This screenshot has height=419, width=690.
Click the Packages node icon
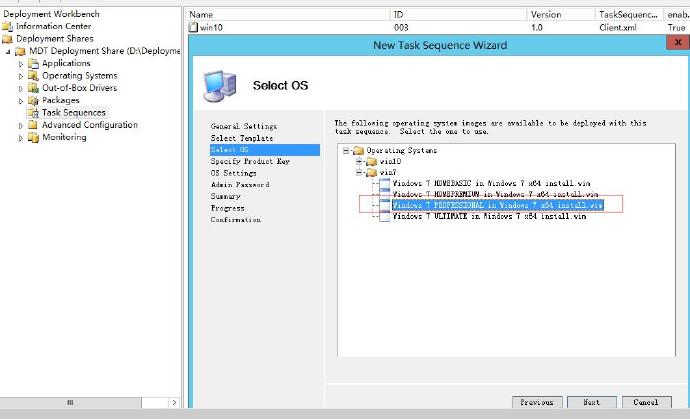(33, 100)
